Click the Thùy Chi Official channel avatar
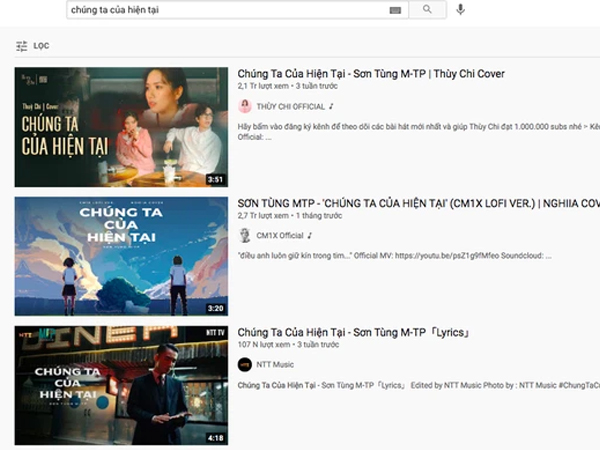The image size is (600, 450). tap(245, 106)
